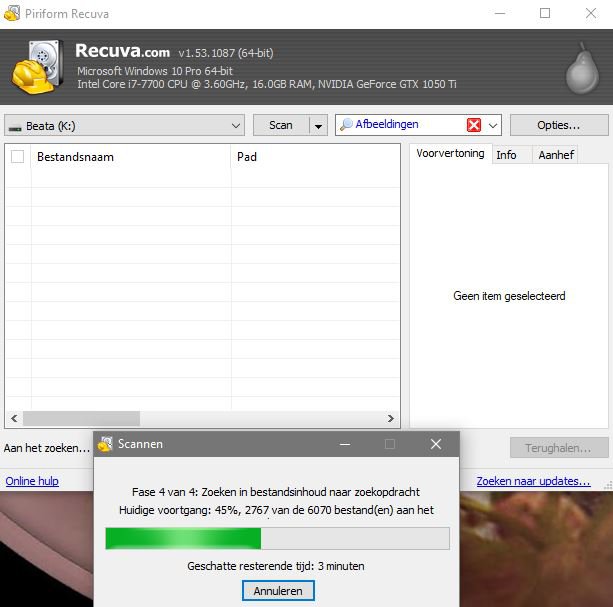Maximize the Piriform Recuva window
This screenshot has width=613, height=607.
click(x=545, y=13)
